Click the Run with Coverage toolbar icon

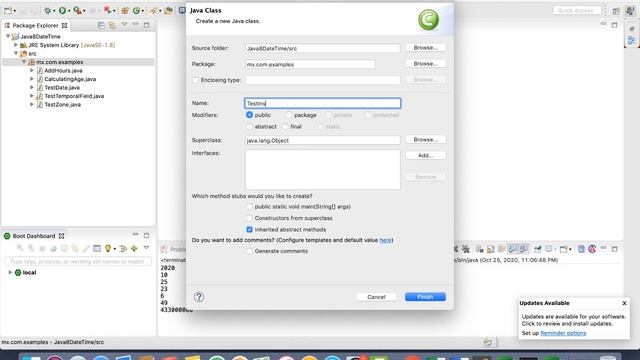click(77, 10)
